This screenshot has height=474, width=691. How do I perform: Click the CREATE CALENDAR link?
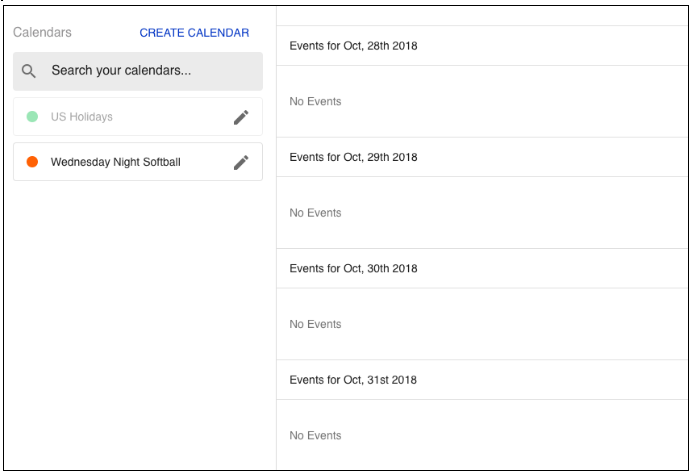tap(194, 33)
